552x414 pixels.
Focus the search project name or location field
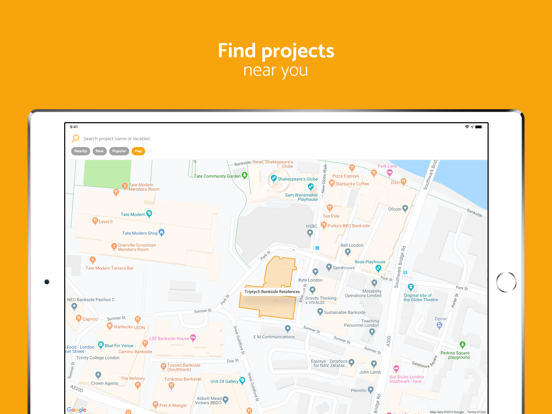coord(116,139)
